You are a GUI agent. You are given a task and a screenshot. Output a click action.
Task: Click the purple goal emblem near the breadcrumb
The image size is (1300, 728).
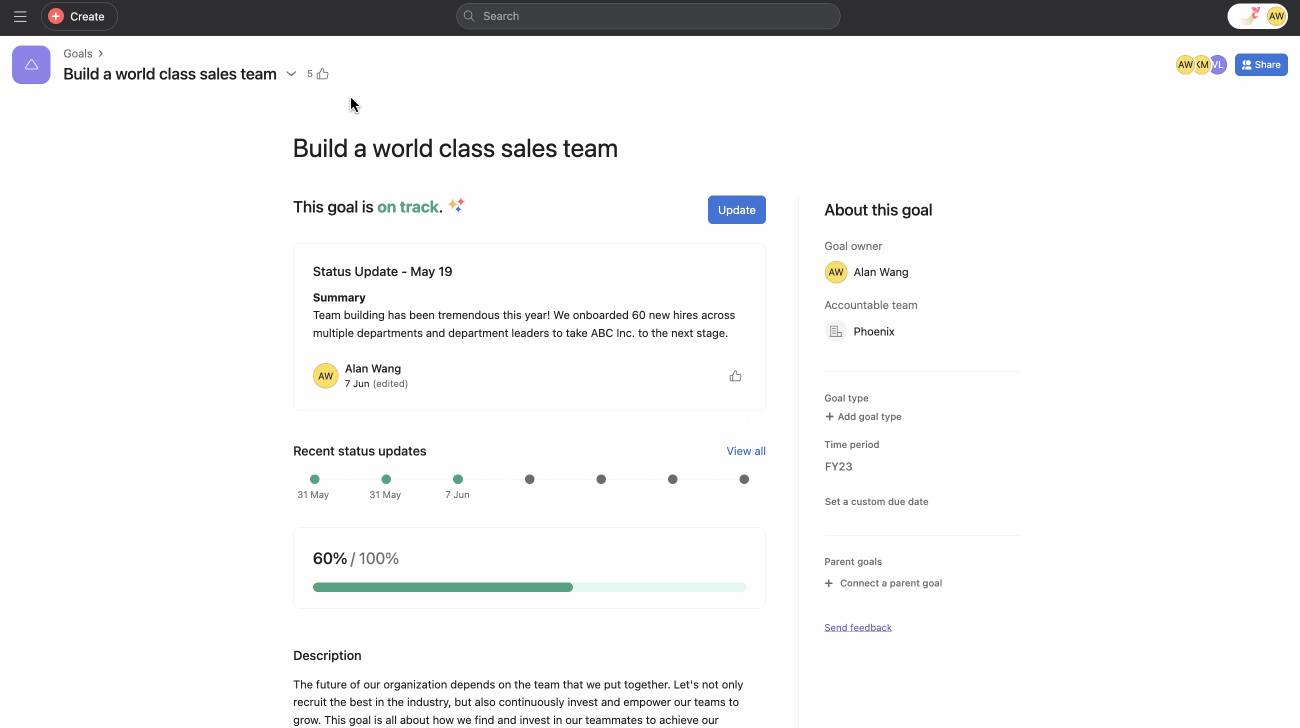pyautogui.click(x=31, y=64)
